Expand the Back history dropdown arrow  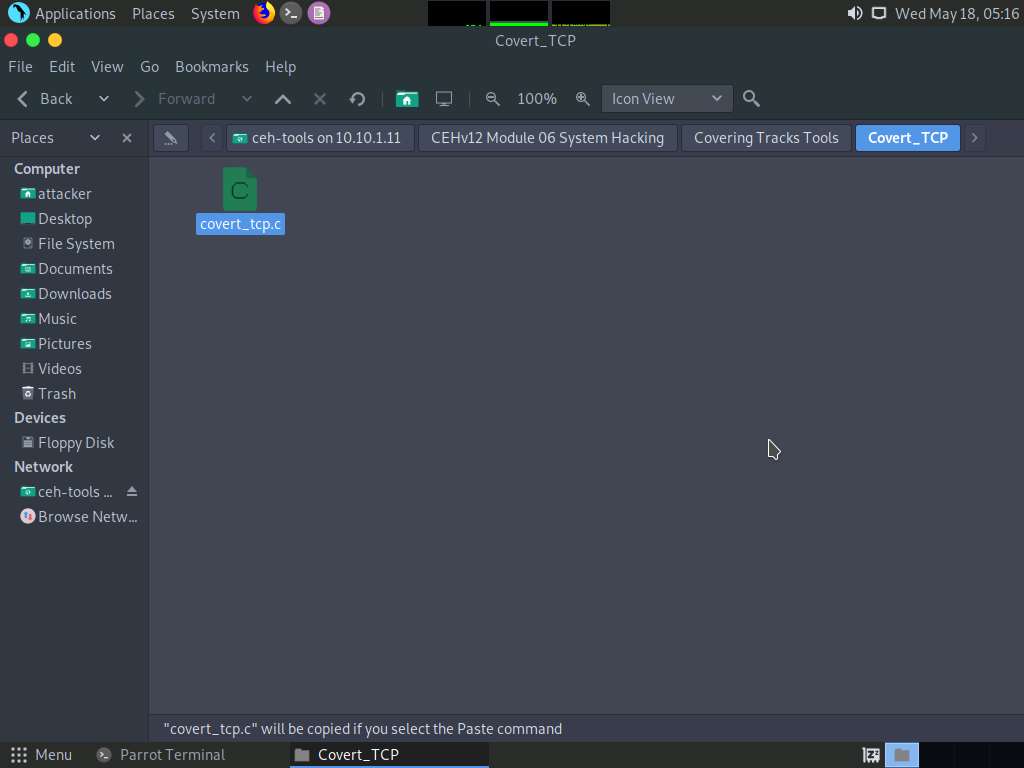[x=103, y=99]
